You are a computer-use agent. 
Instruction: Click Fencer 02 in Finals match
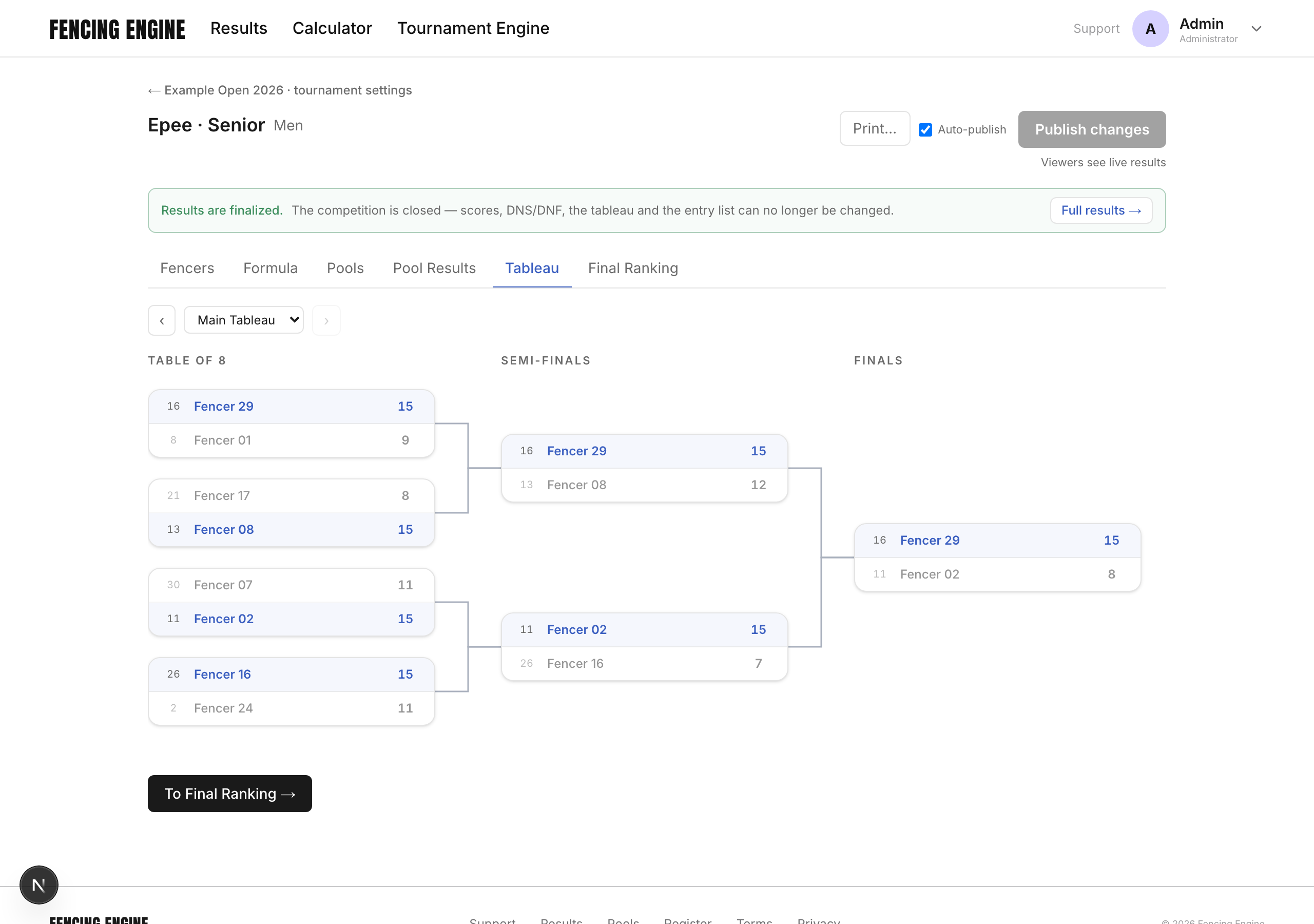997,574
